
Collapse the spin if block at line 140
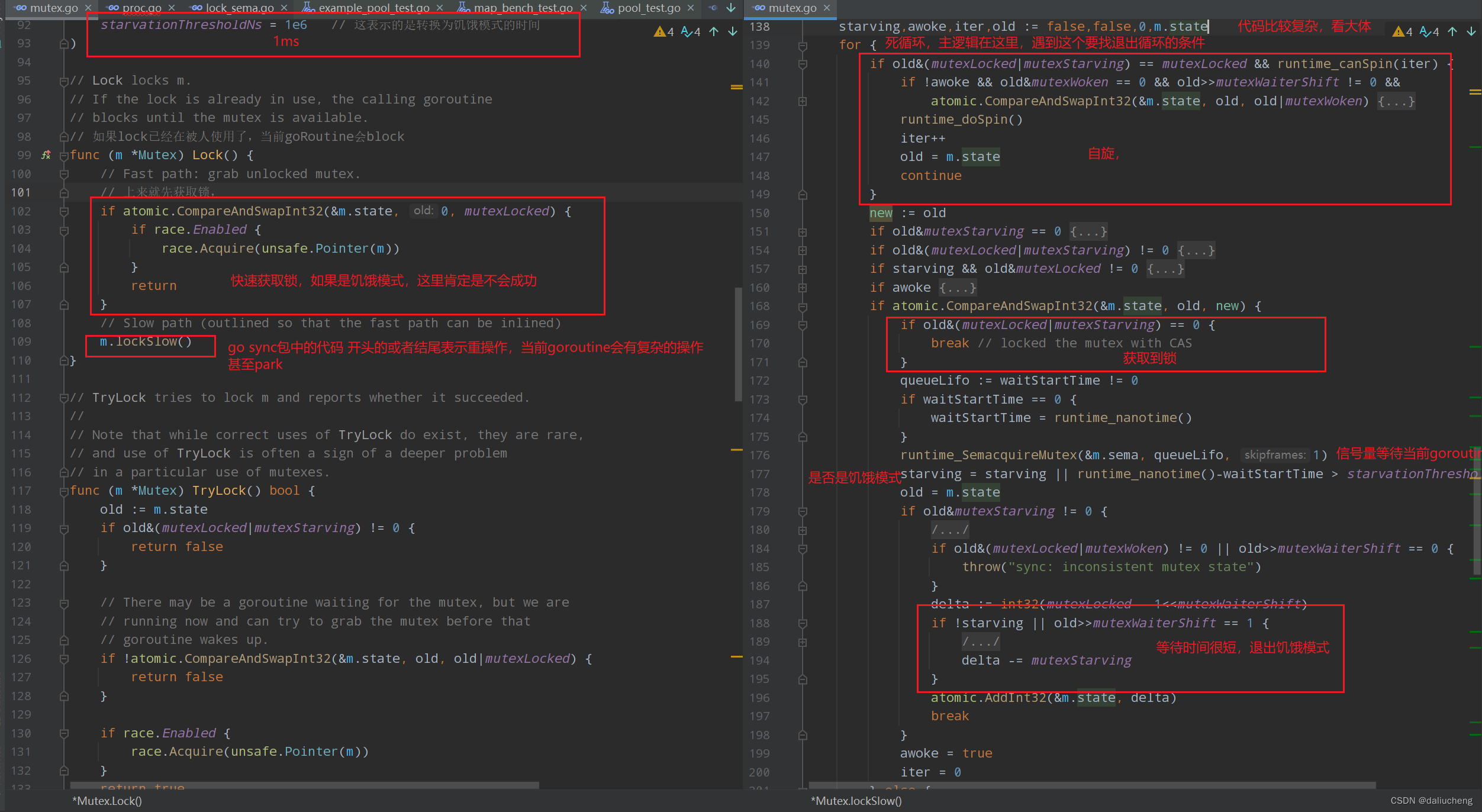(803, 64)
